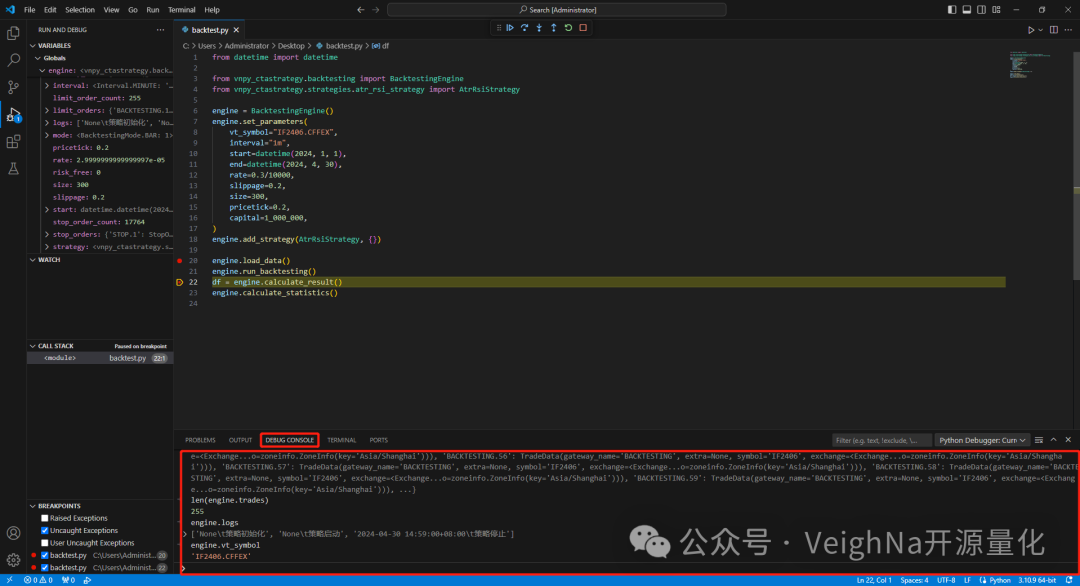This screenshot has width=1080, height=586.
Task: Click the Continue debug button
Action: 510,28
